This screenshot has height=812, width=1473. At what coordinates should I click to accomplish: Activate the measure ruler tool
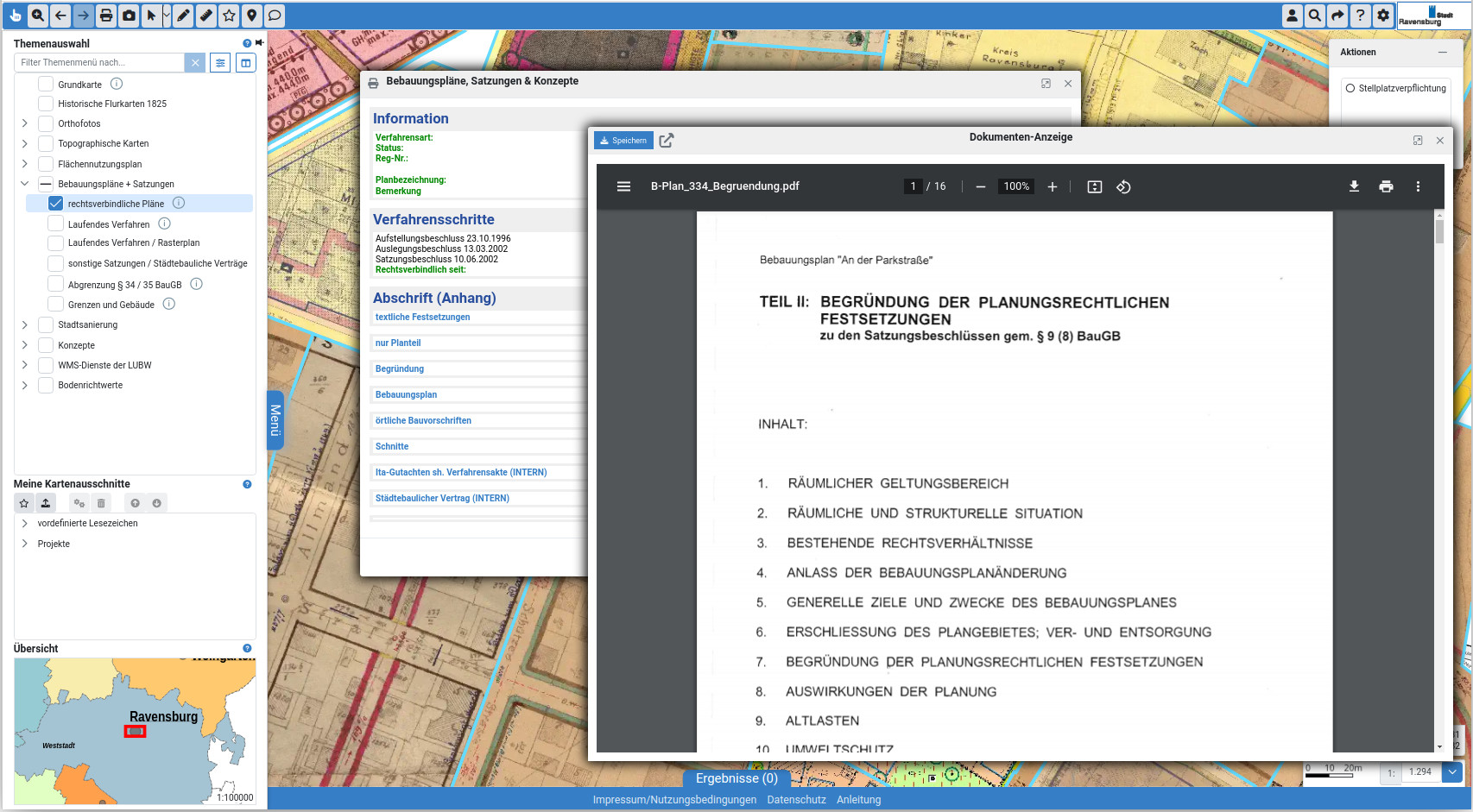[206, 16]
